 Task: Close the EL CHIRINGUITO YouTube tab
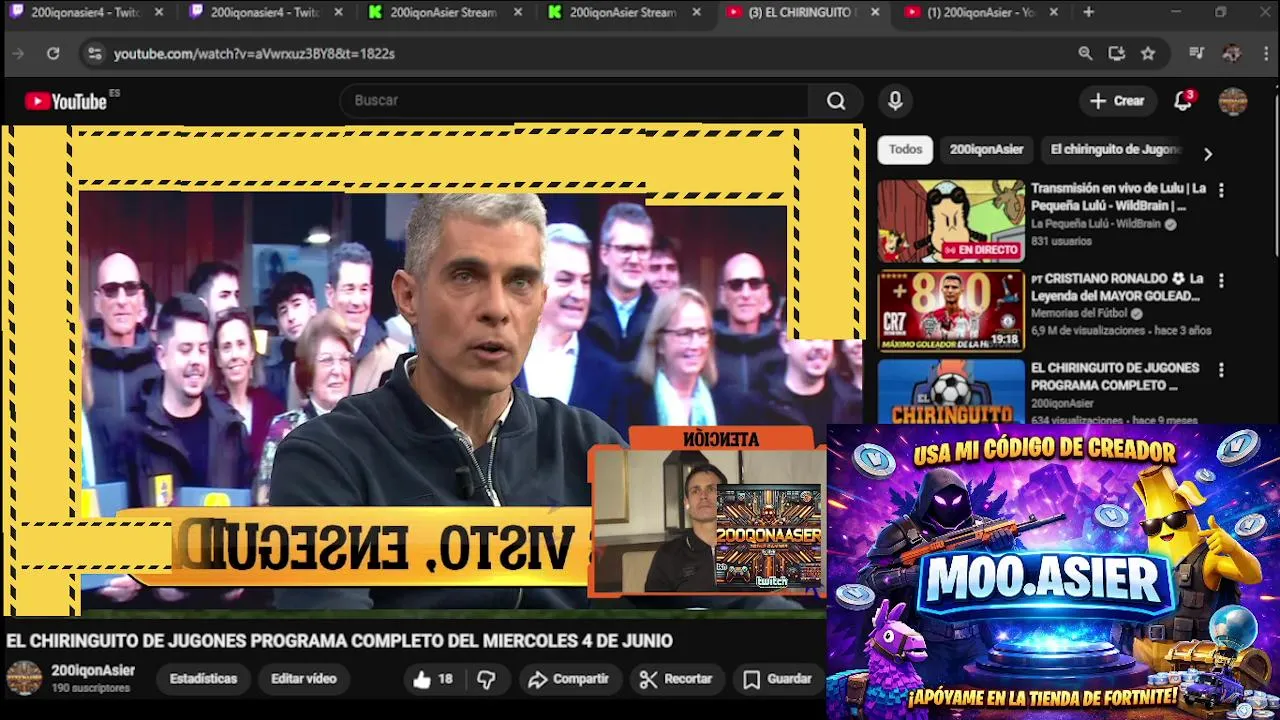click(875, 12)
